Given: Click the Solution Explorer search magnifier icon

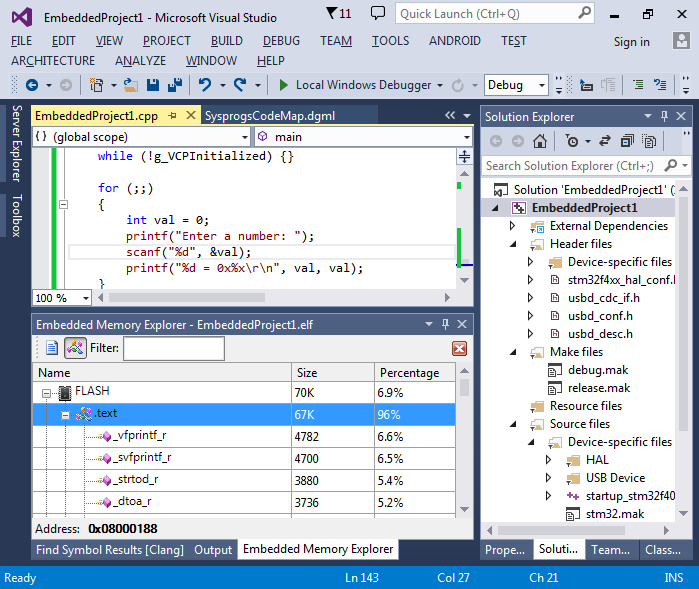Looking at the screenshot, I should [x=670, y=165].
